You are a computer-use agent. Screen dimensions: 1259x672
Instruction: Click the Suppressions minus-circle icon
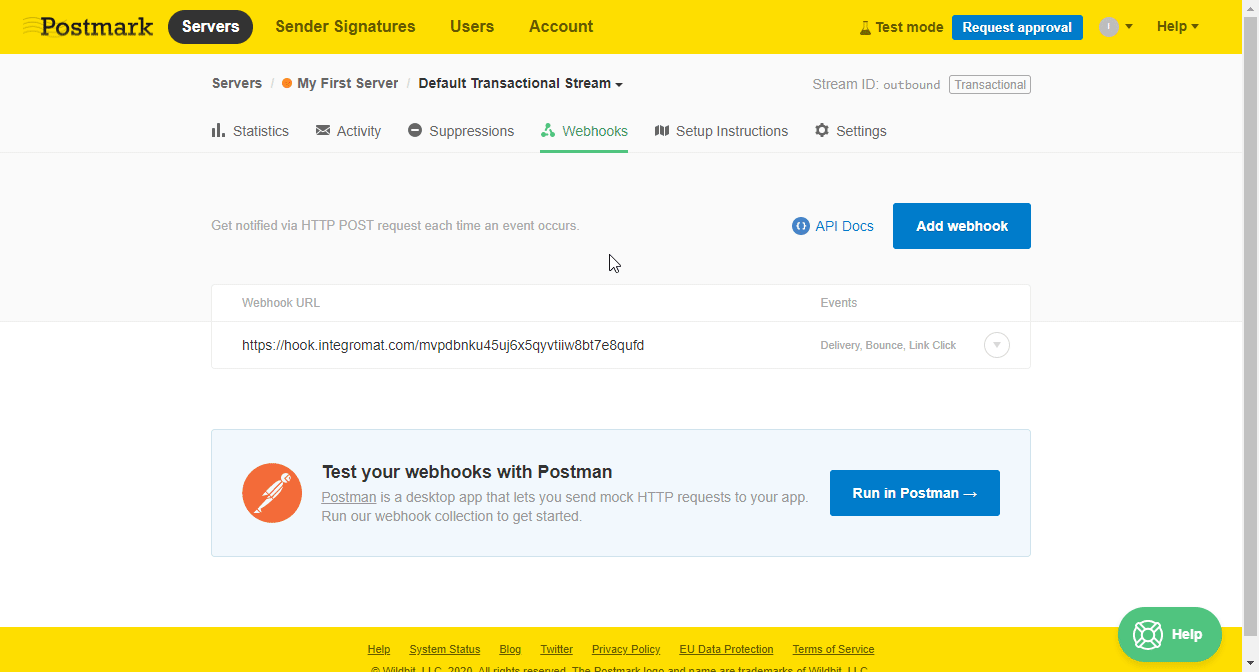pos(415,131)
